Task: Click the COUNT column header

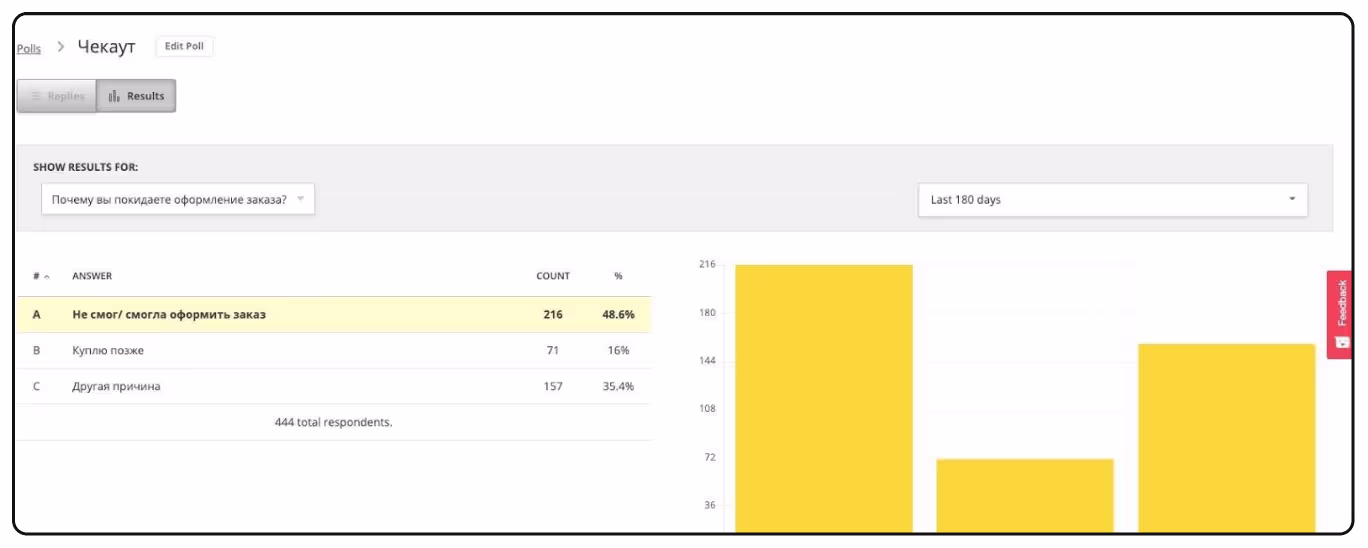Action: coord(553,276)
